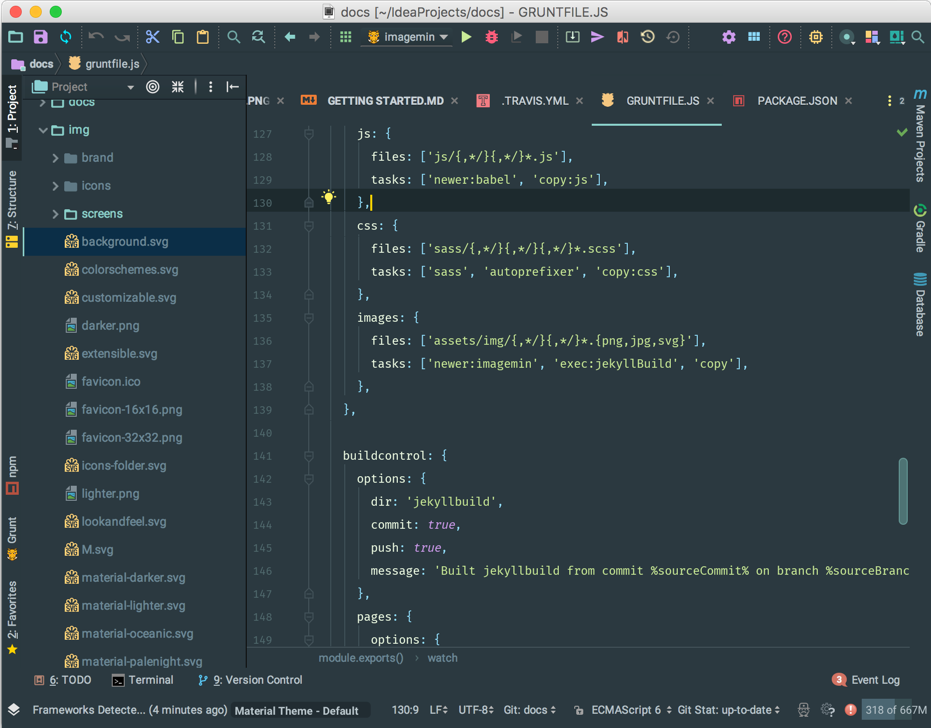Switch to .TRAVIS.YML tab
931x728 pixels.
click(x=528, y=101)
